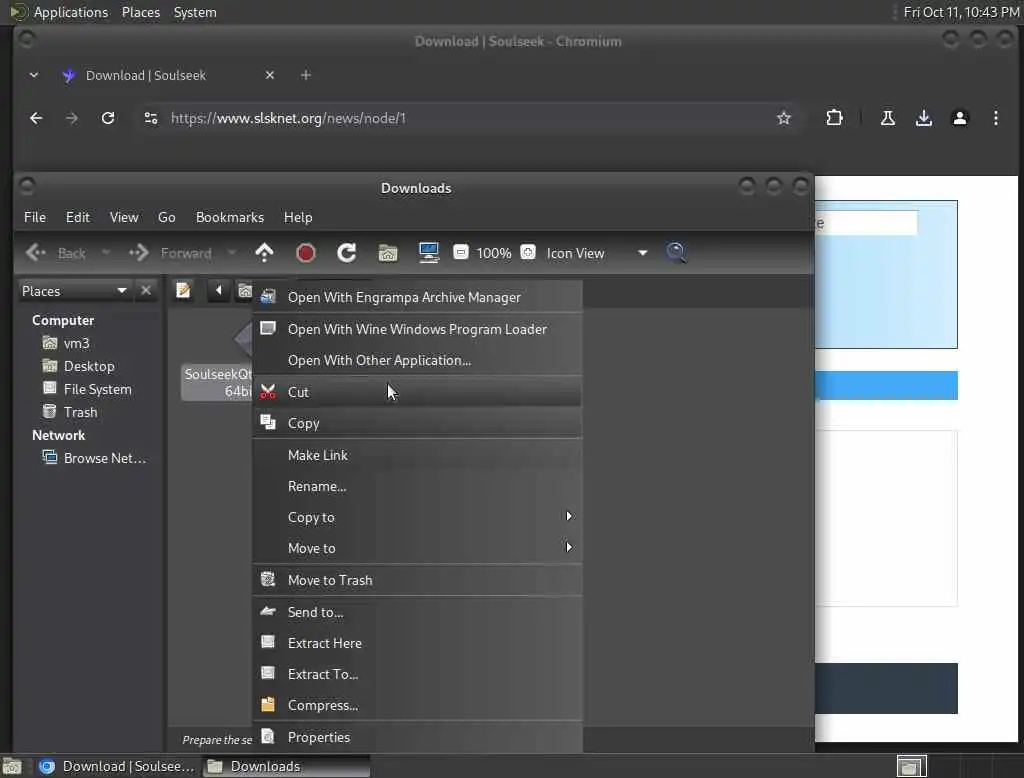
Task: Open Chromium extensions puzzle icon
Action: click(834, 118)
